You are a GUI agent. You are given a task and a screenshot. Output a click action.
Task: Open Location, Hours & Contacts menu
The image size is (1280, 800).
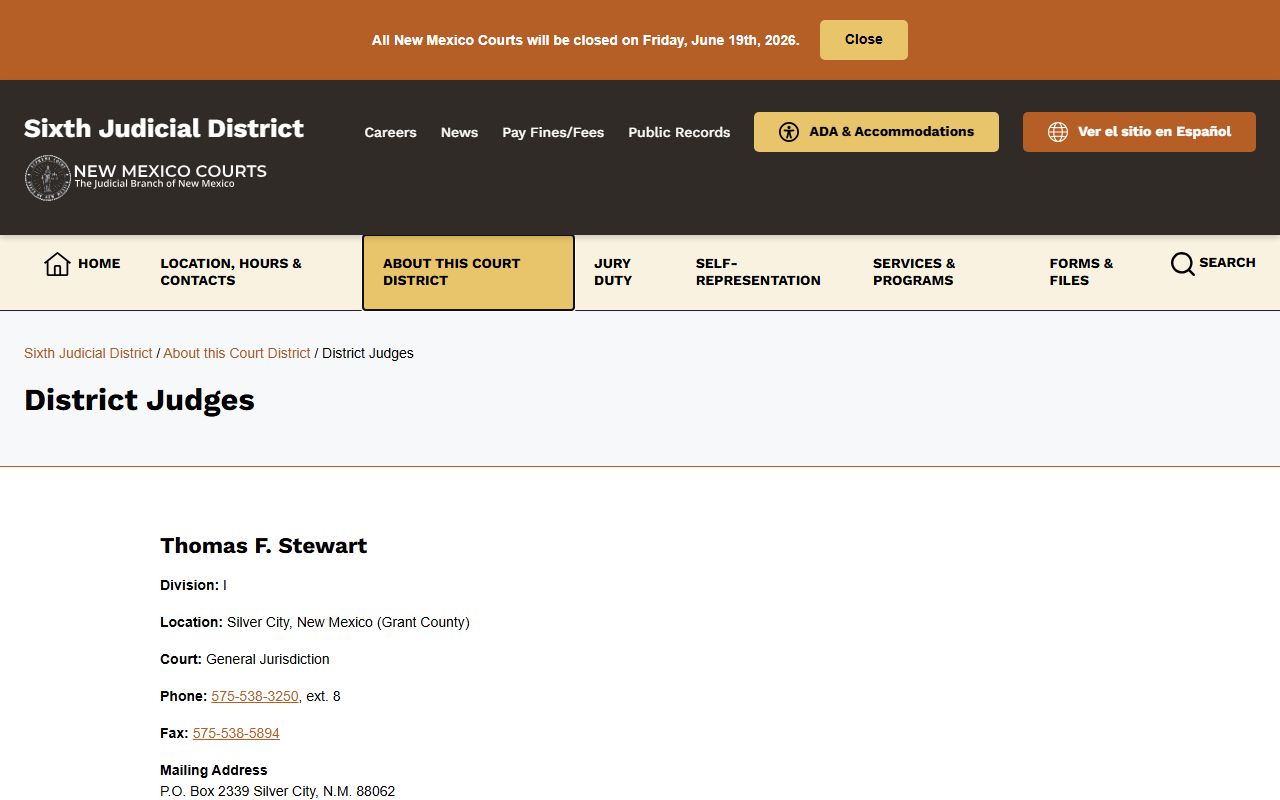[x=231, y=272]
